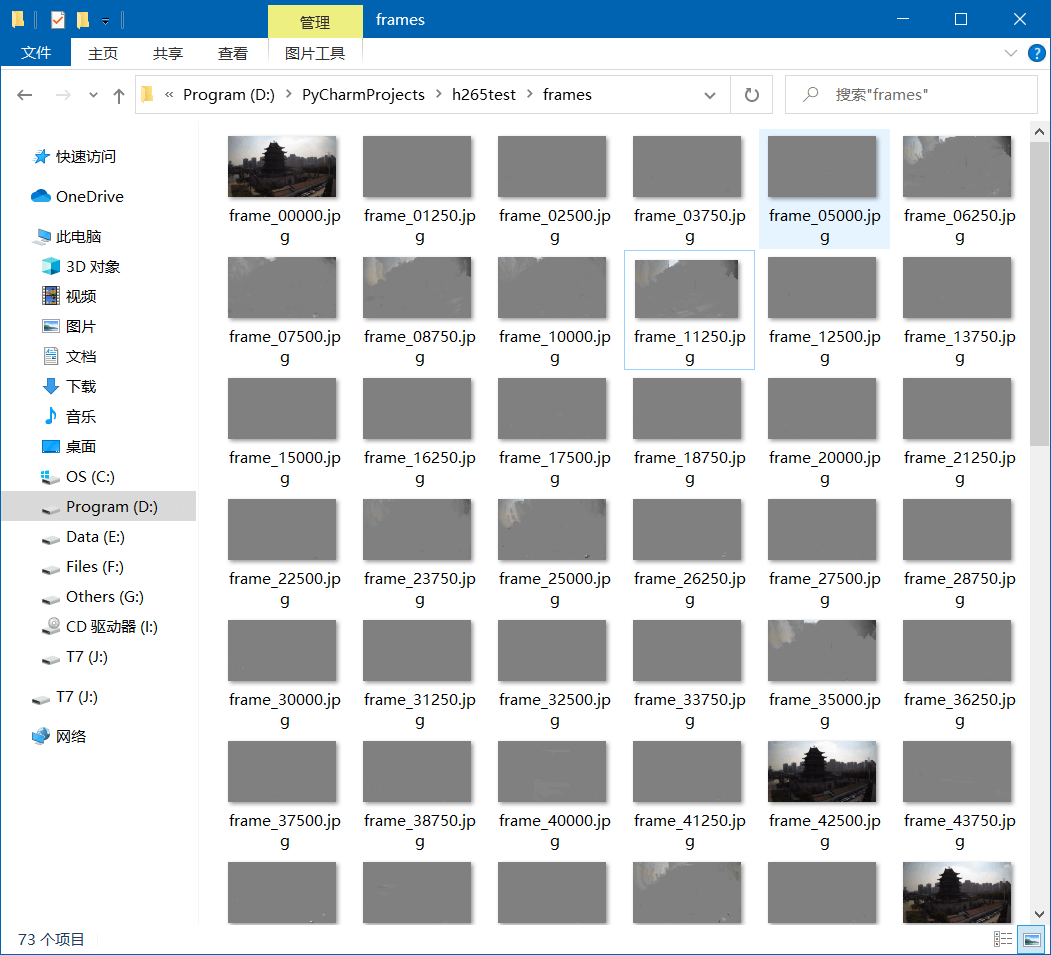Click the help question mark icon
The image size is (1051, 955).
tap(1036, 53)
